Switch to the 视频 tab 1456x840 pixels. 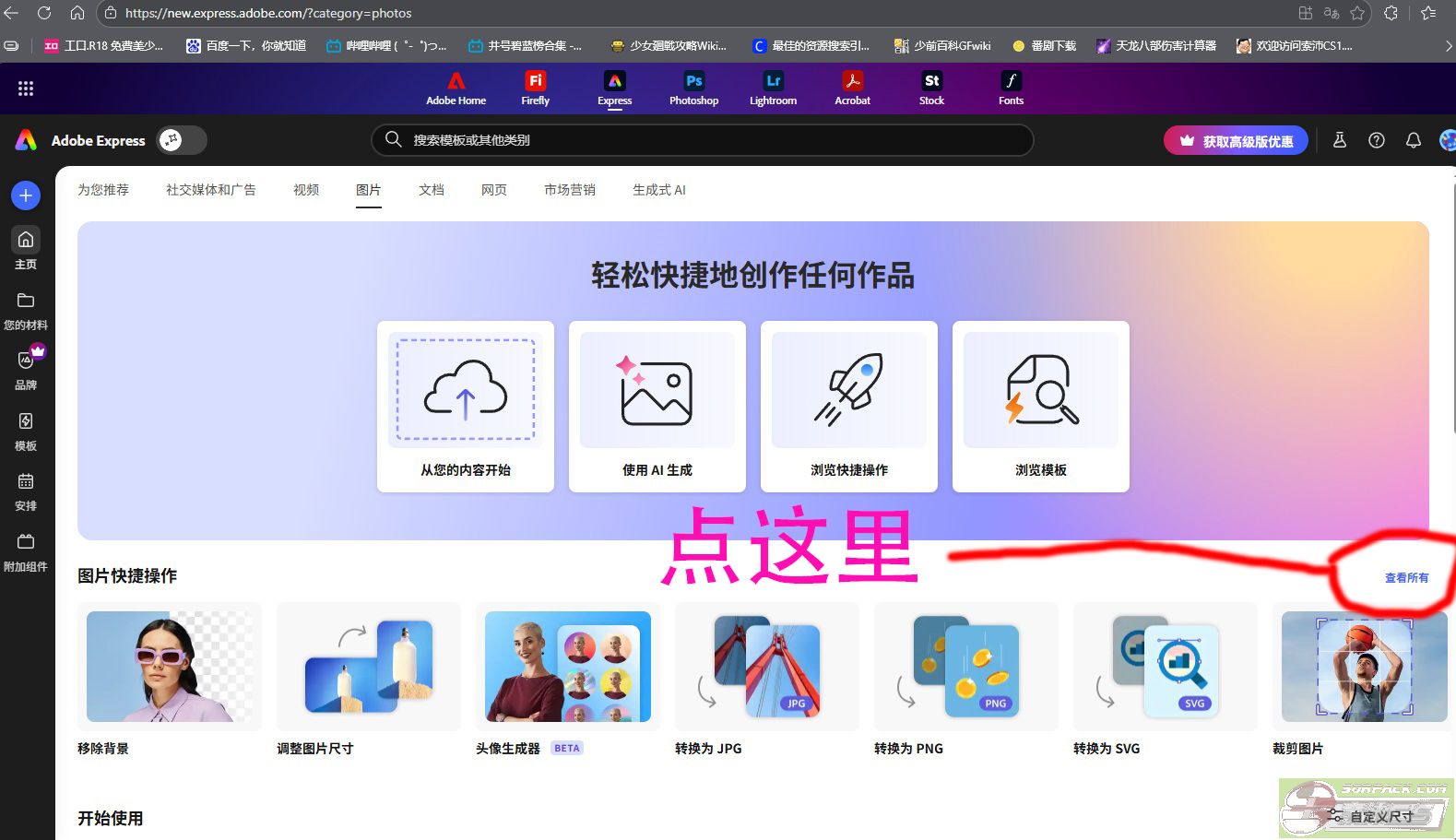(306, 190)
